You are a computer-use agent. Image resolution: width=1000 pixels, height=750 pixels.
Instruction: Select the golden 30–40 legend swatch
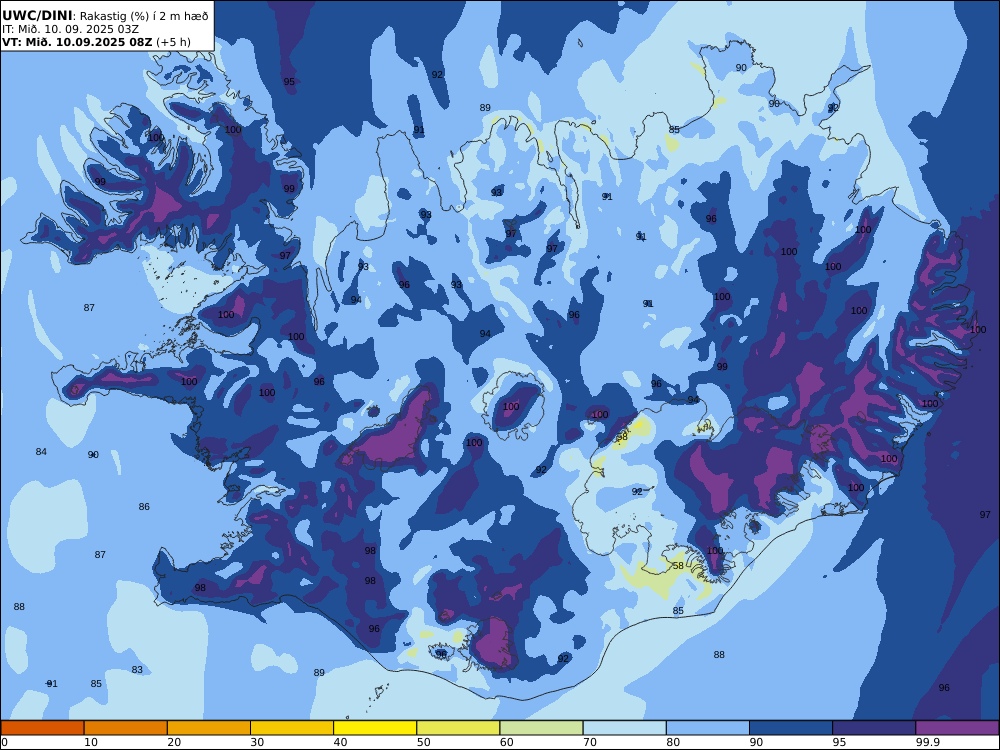[292, 728]
